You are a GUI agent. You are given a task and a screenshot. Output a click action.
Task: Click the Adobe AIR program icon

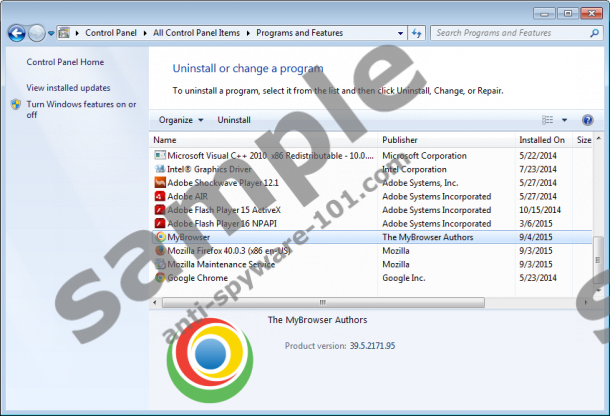click(159, 197)
